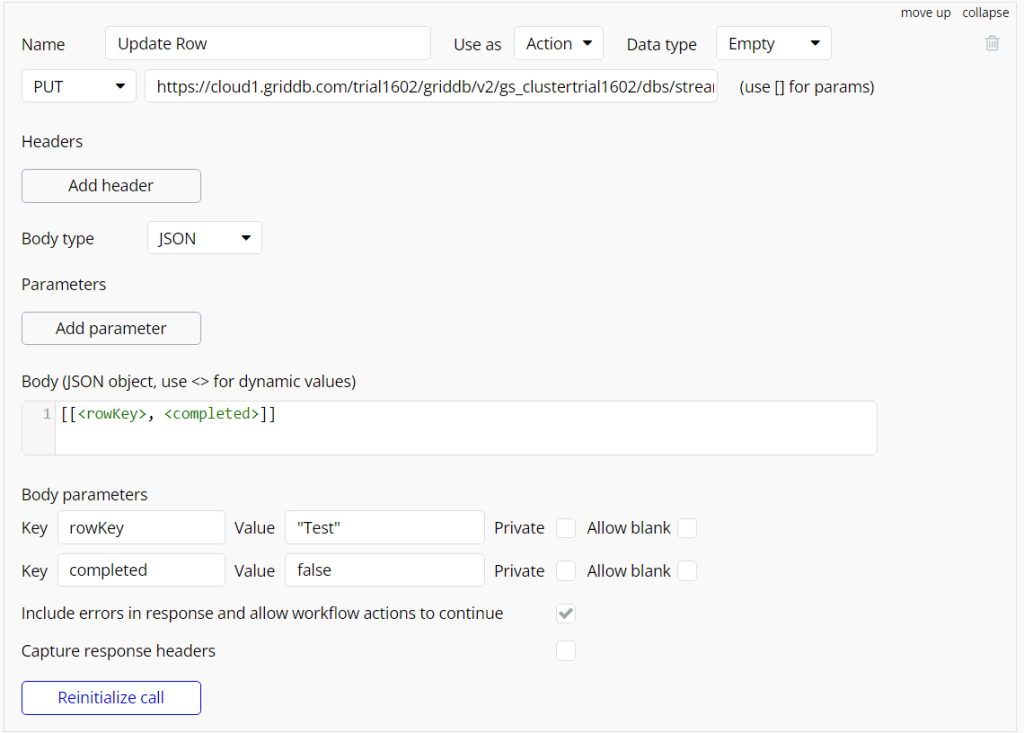Click the Add header button
This screenshot has height=733, width=1024.
(110, 186)
